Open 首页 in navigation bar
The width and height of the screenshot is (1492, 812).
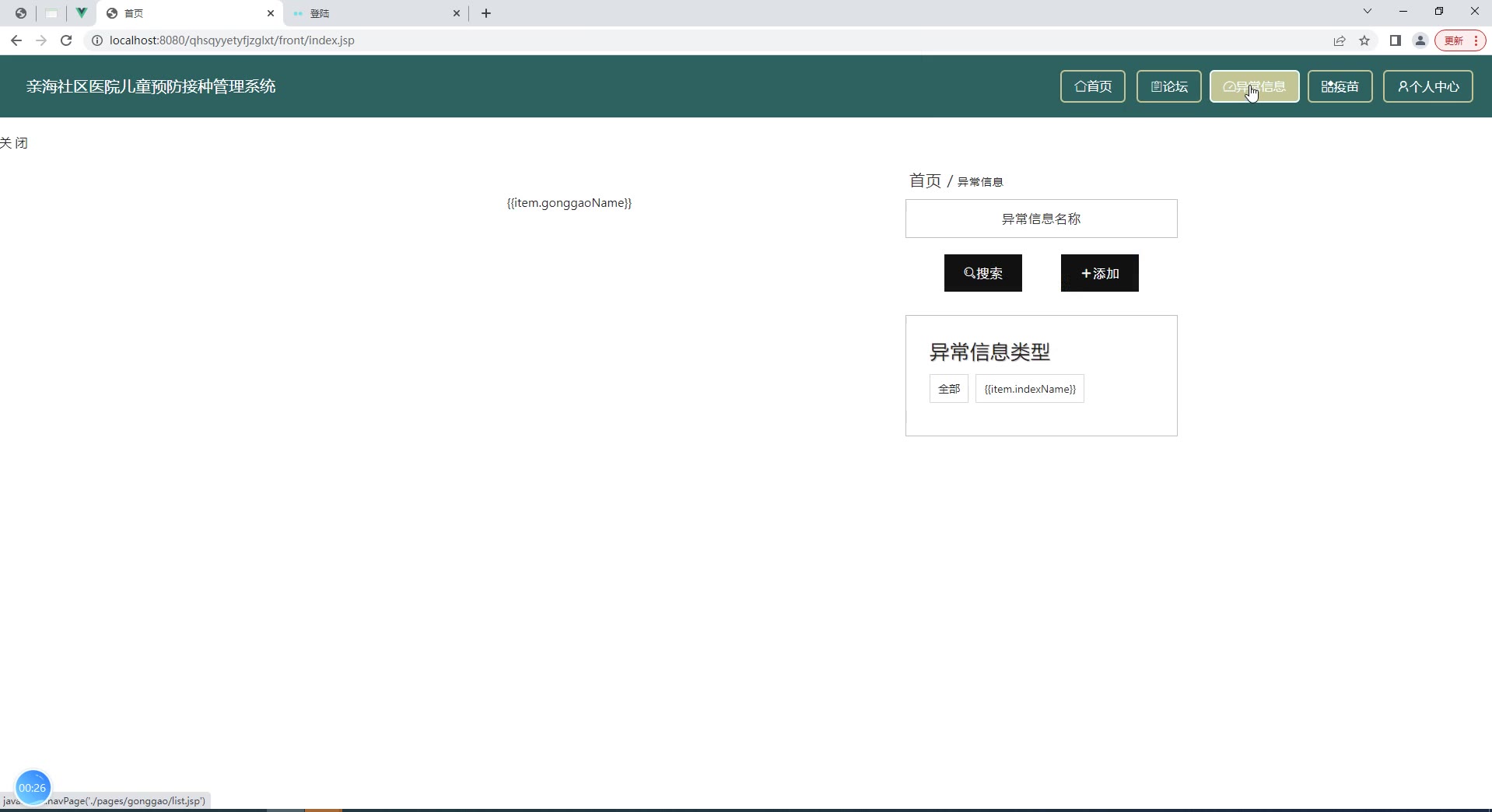click(1092, 86)
